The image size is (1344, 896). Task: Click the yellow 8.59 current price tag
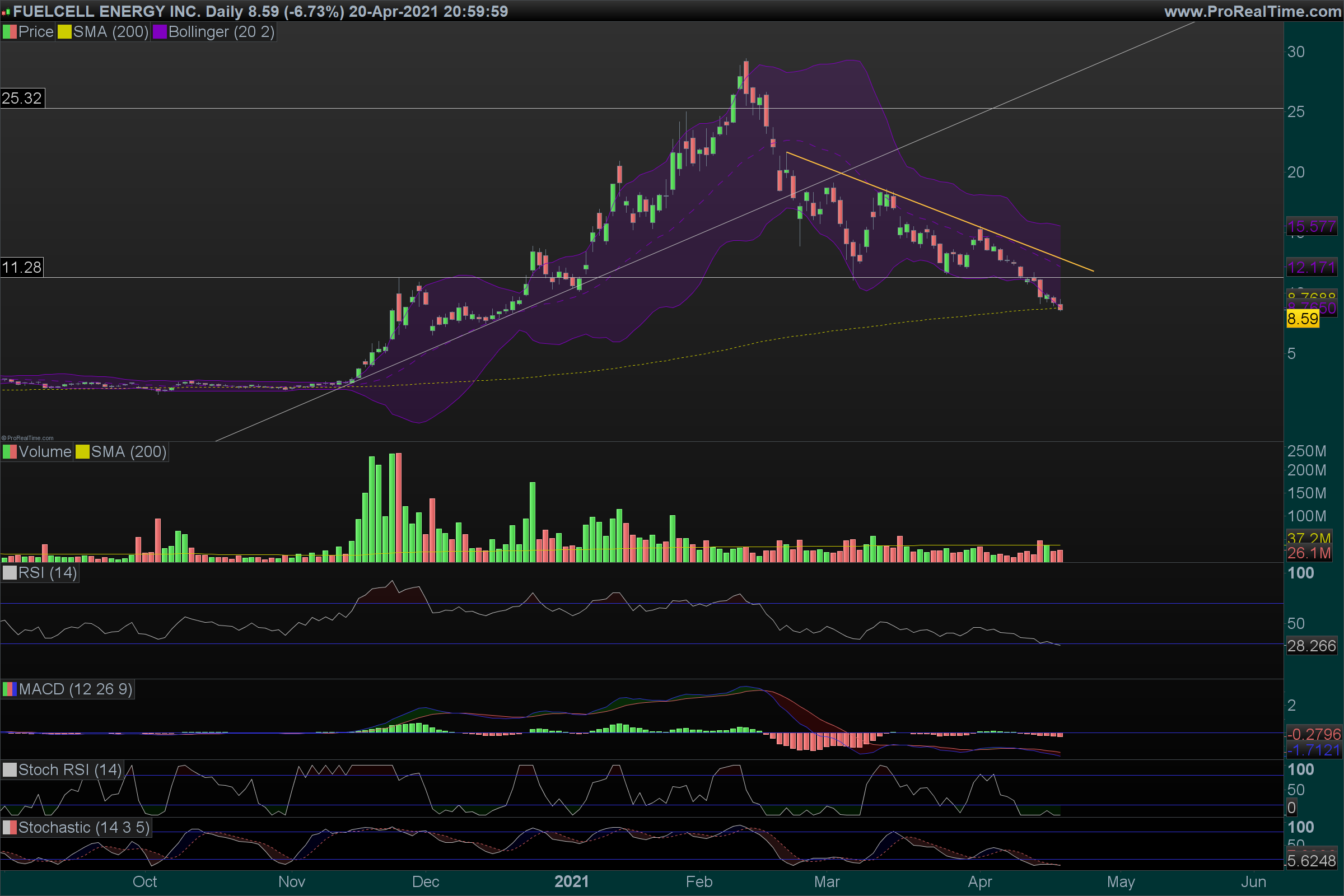tap(1303, 319)
